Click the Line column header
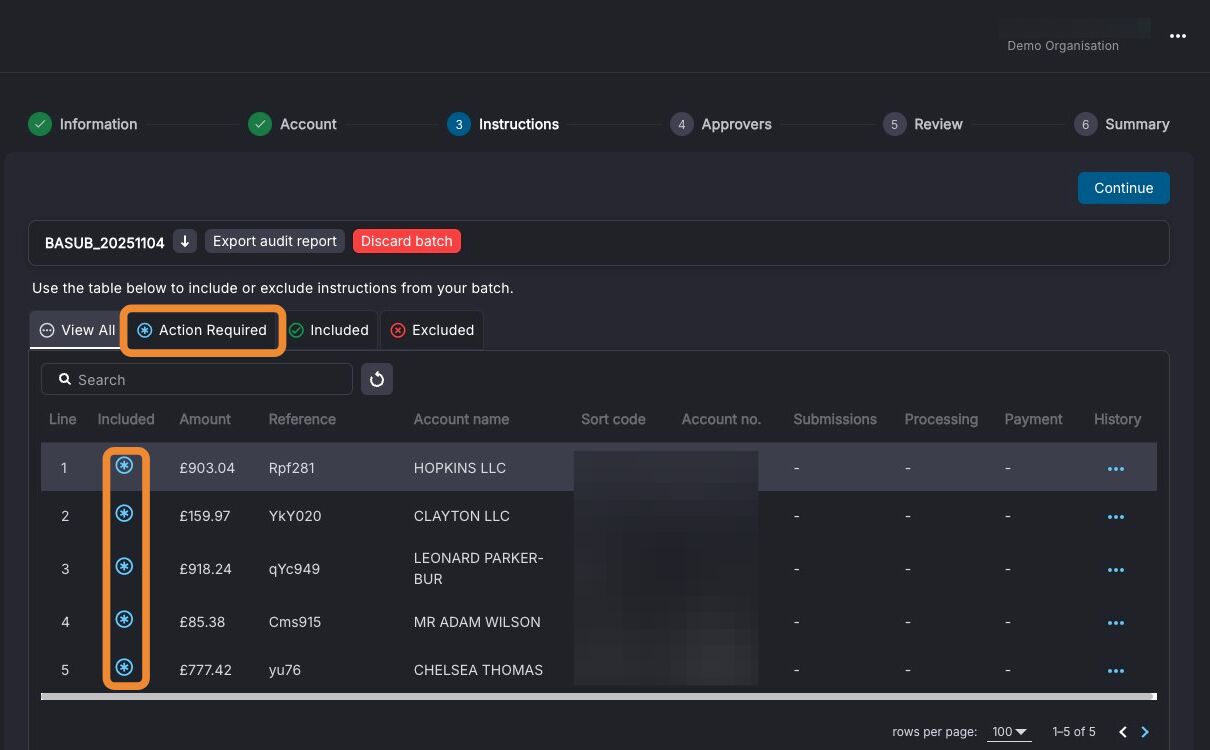 pyautogui.click(x=63, y=419)
